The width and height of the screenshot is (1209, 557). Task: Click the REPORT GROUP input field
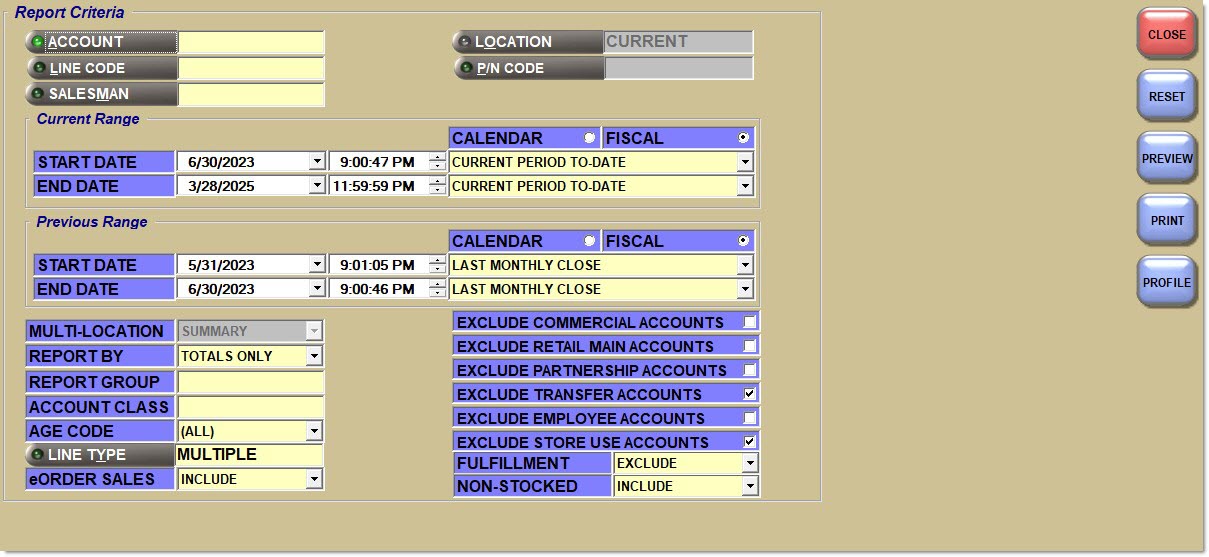(x=250, y=382)
